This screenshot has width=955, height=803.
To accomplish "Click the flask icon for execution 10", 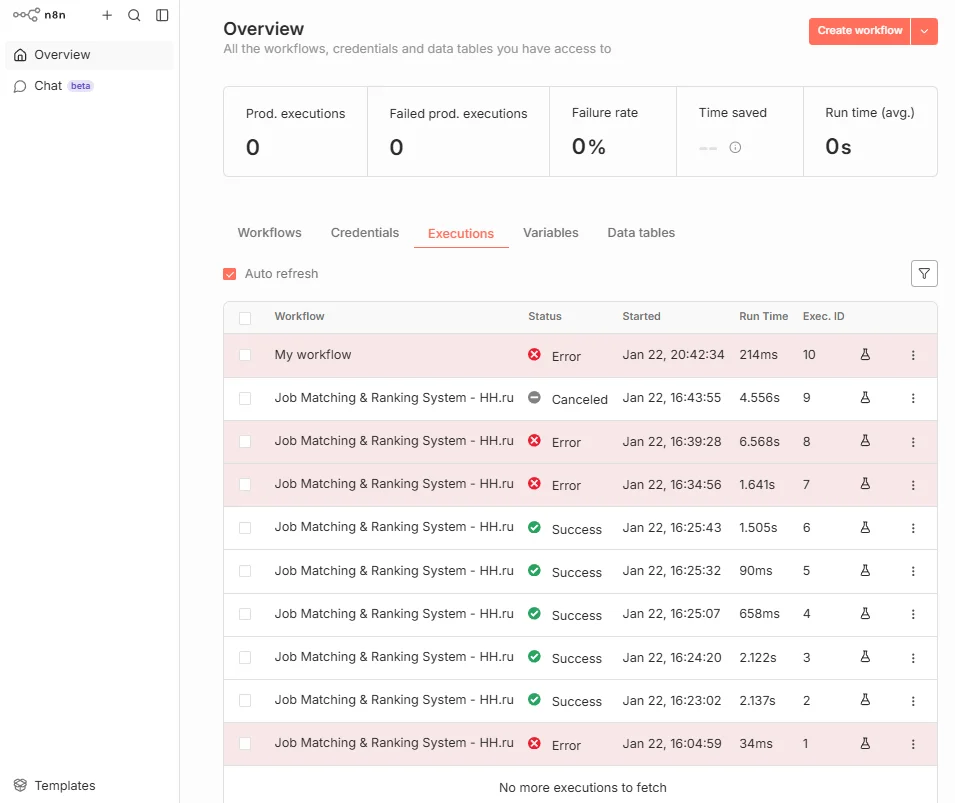I will (x=865, y=355).
